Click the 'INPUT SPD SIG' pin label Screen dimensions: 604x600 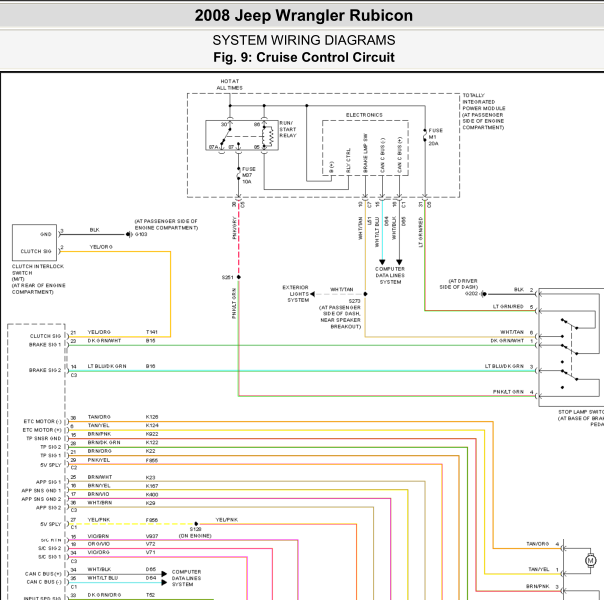tap(42, 598)
